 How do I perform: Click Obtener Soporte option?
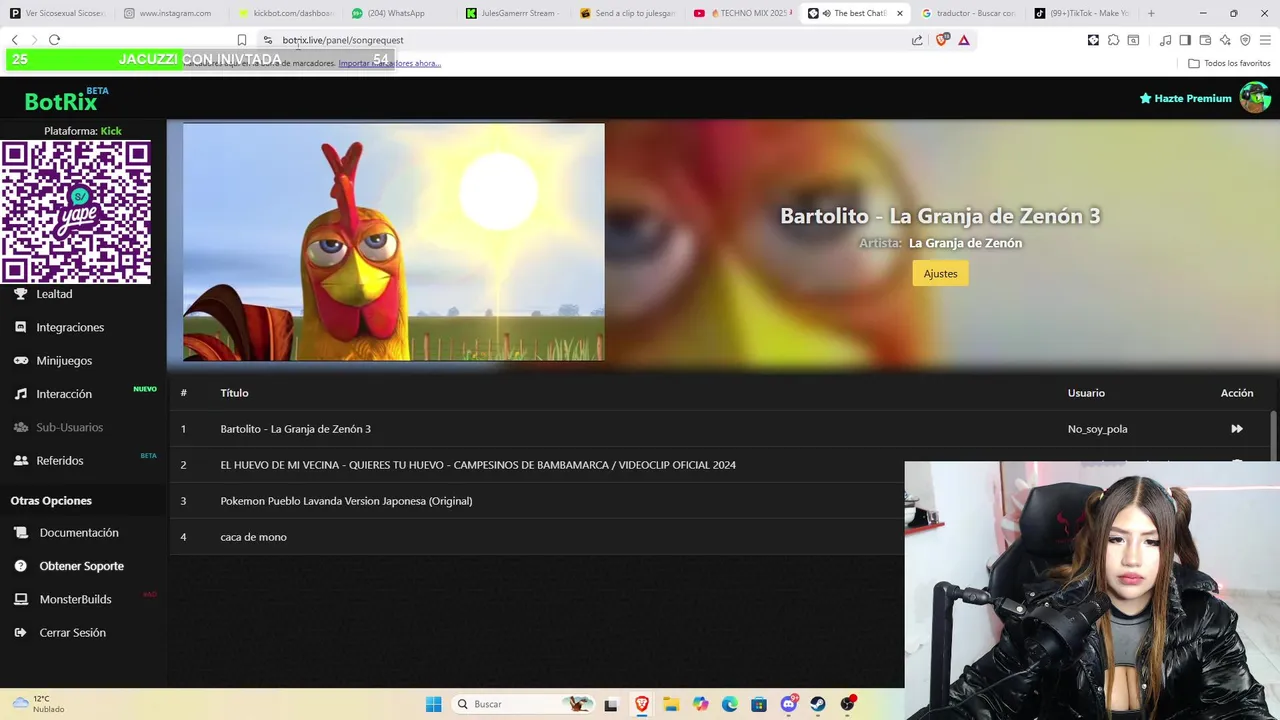[x=82, y=566]
